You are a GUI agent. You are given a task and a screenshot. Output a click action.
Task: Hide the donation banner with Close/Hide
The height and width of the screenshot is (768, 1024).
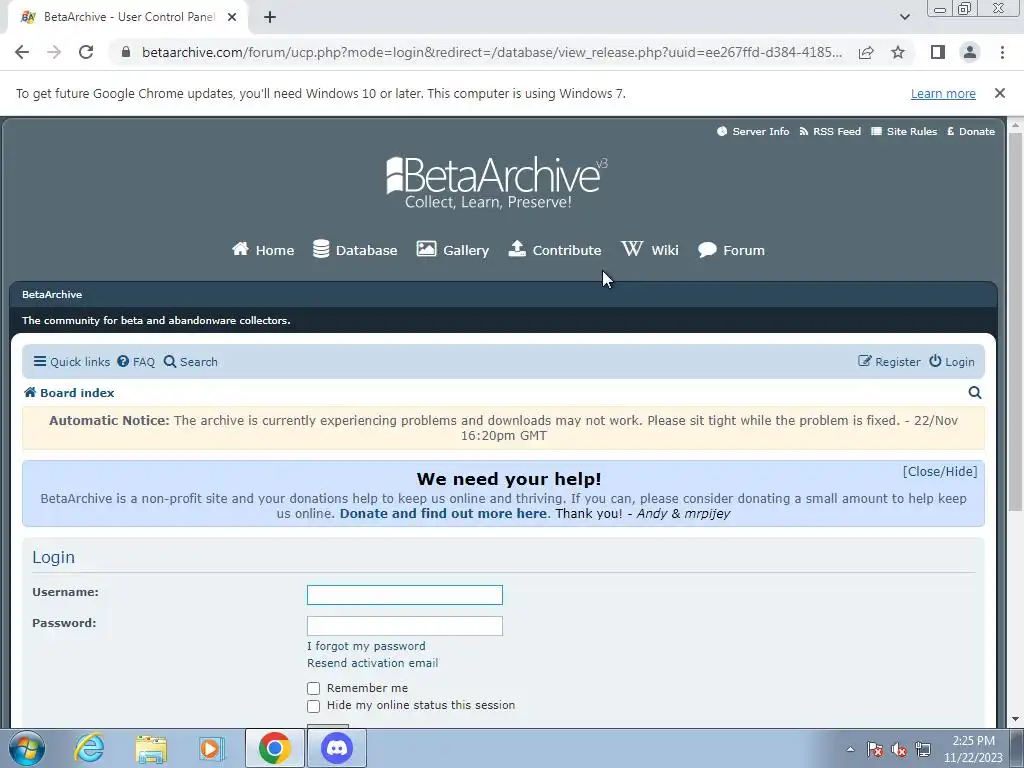point(940,472)
